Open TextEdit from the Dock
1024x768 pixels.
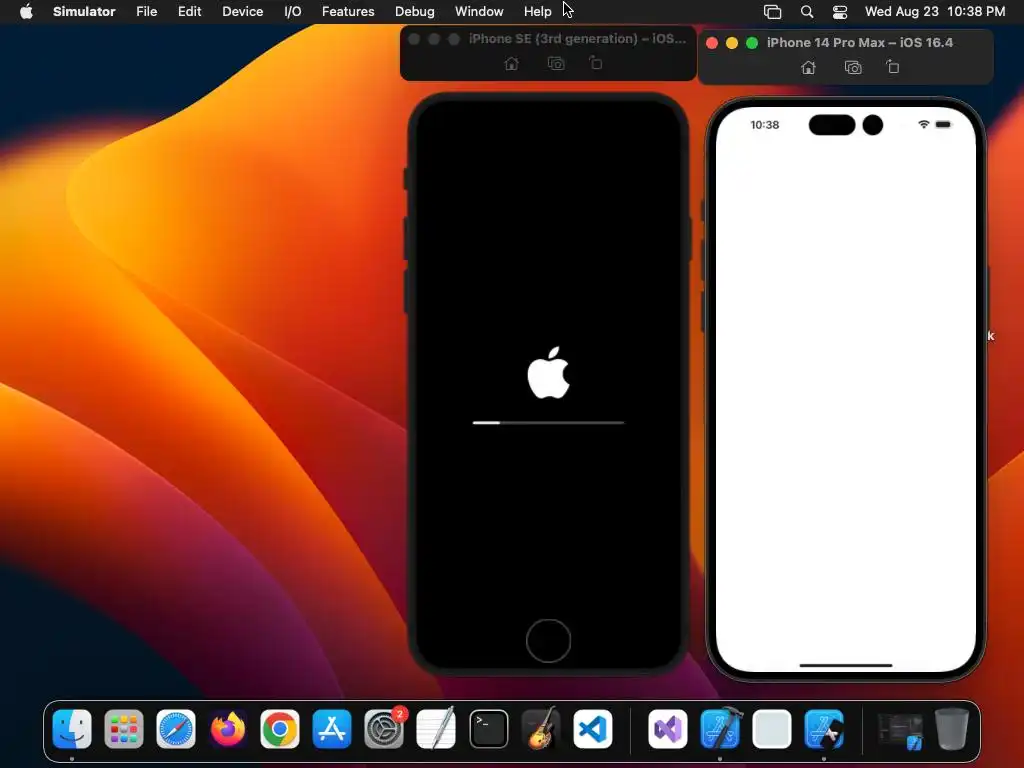point(436,728)
